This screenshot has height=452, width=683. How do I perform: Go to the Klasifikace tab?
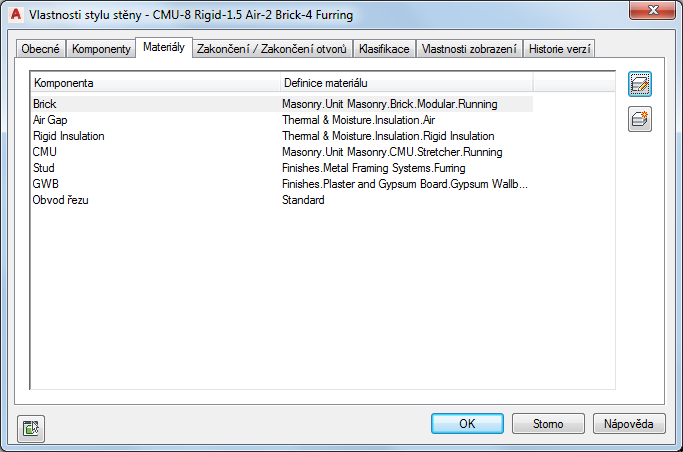click(384, 49)
